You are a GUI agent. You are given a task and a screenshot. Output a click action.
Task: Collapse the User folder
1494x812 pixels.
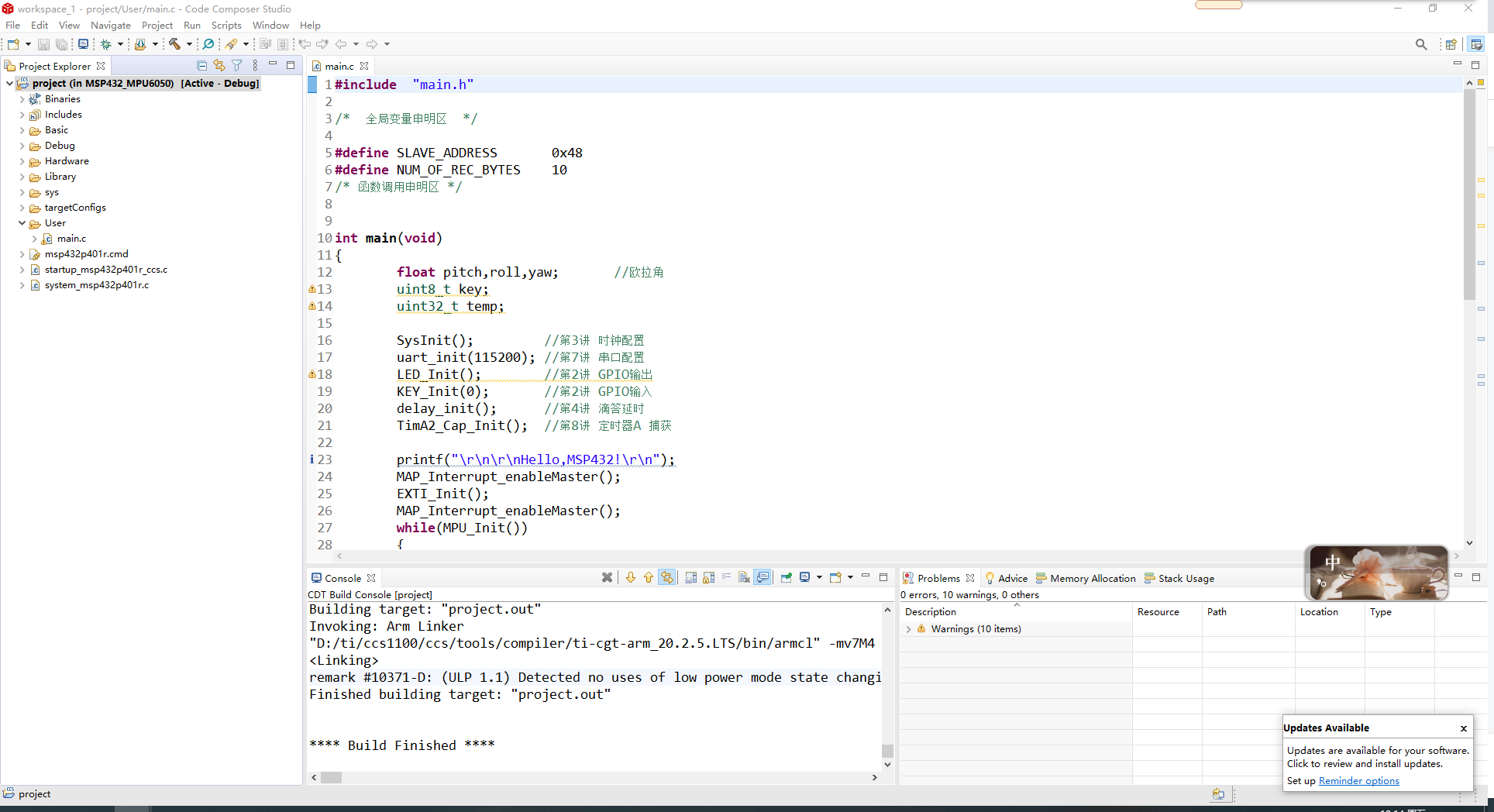tap(22, 223)
